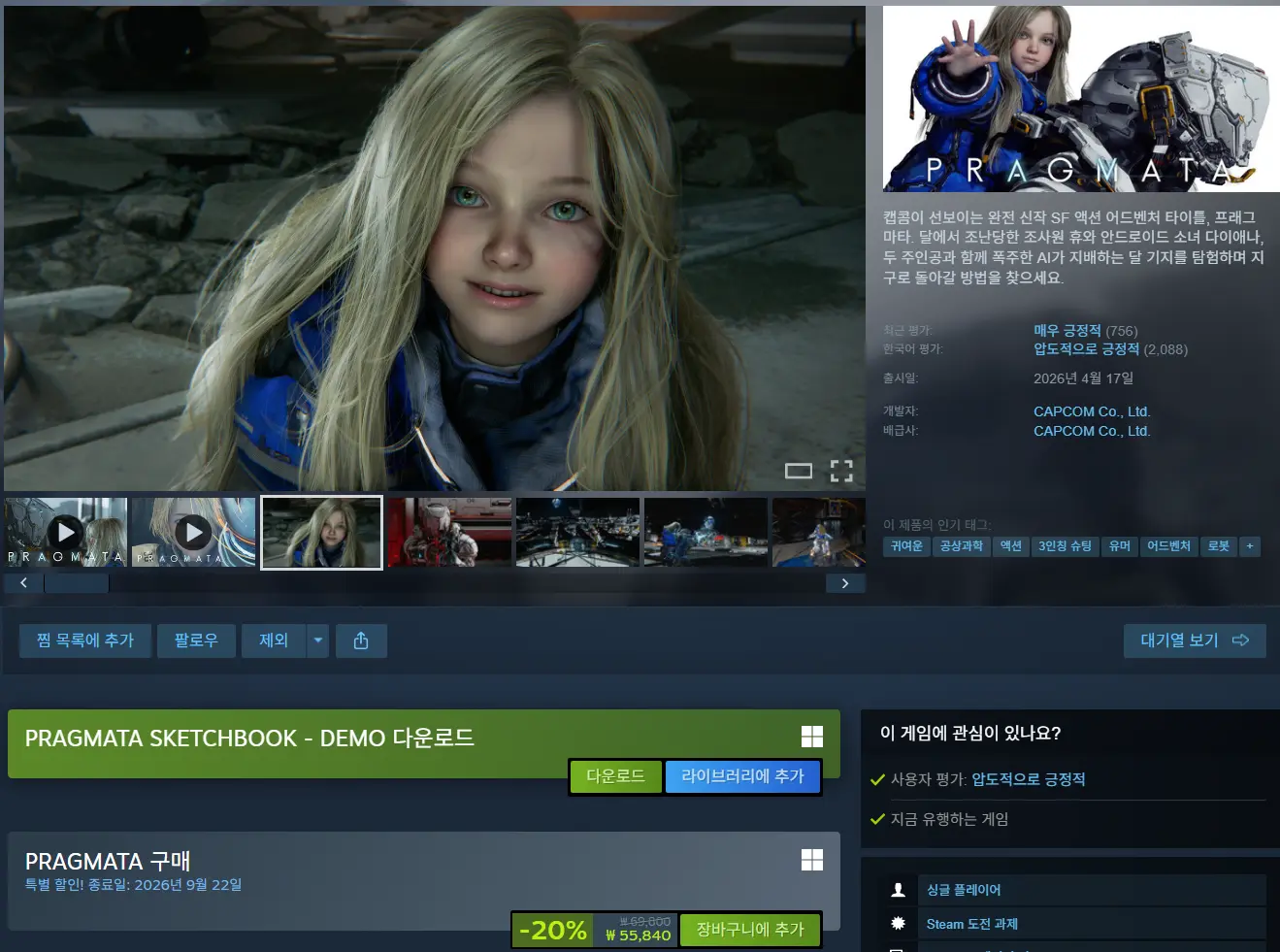This screenshot has height=952, width=1280.
Task: Open the red robot screenshot thumbnail
Action: [x=449, y=532]
